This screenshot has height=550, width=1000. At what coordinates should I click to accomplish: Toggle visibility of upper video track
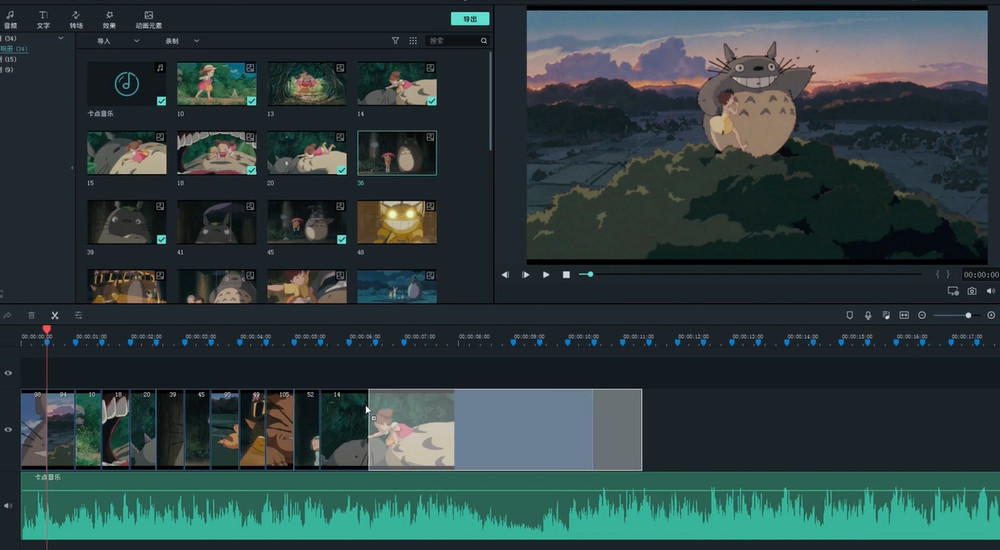coord(8,373)
